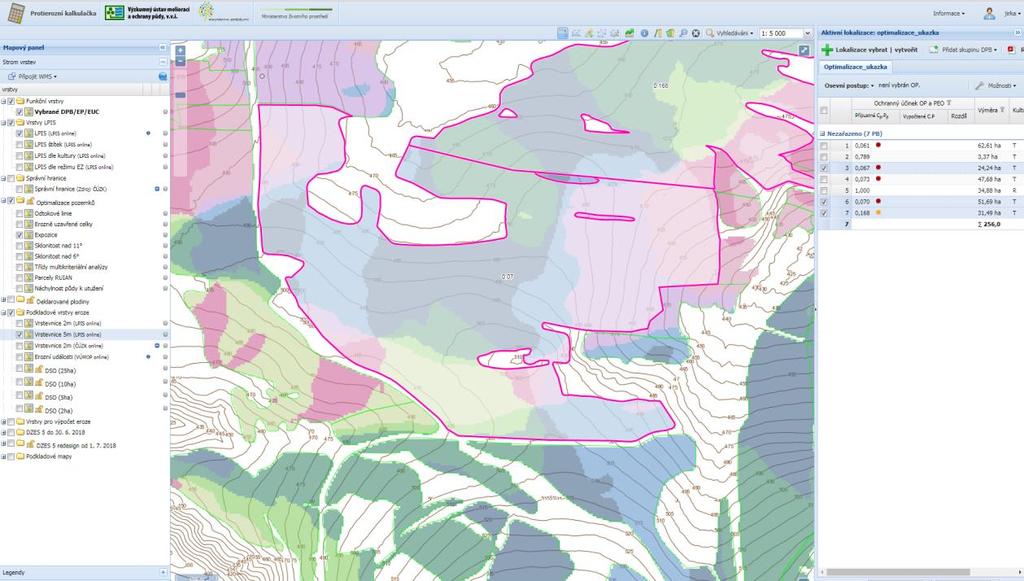Open the Vyhledávání search dropdown
The image size is (1024, 581).
click(x=729, y=33)
